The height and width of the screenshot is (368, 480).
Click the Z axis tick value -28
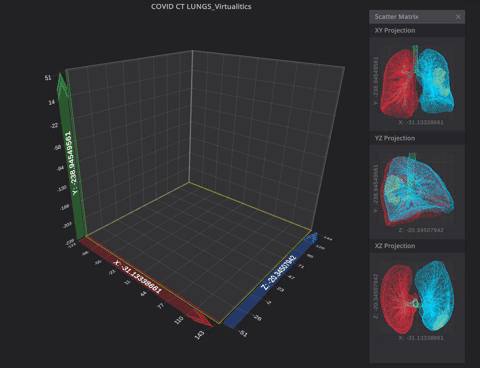pyautogui.click(x=257, y=317)
